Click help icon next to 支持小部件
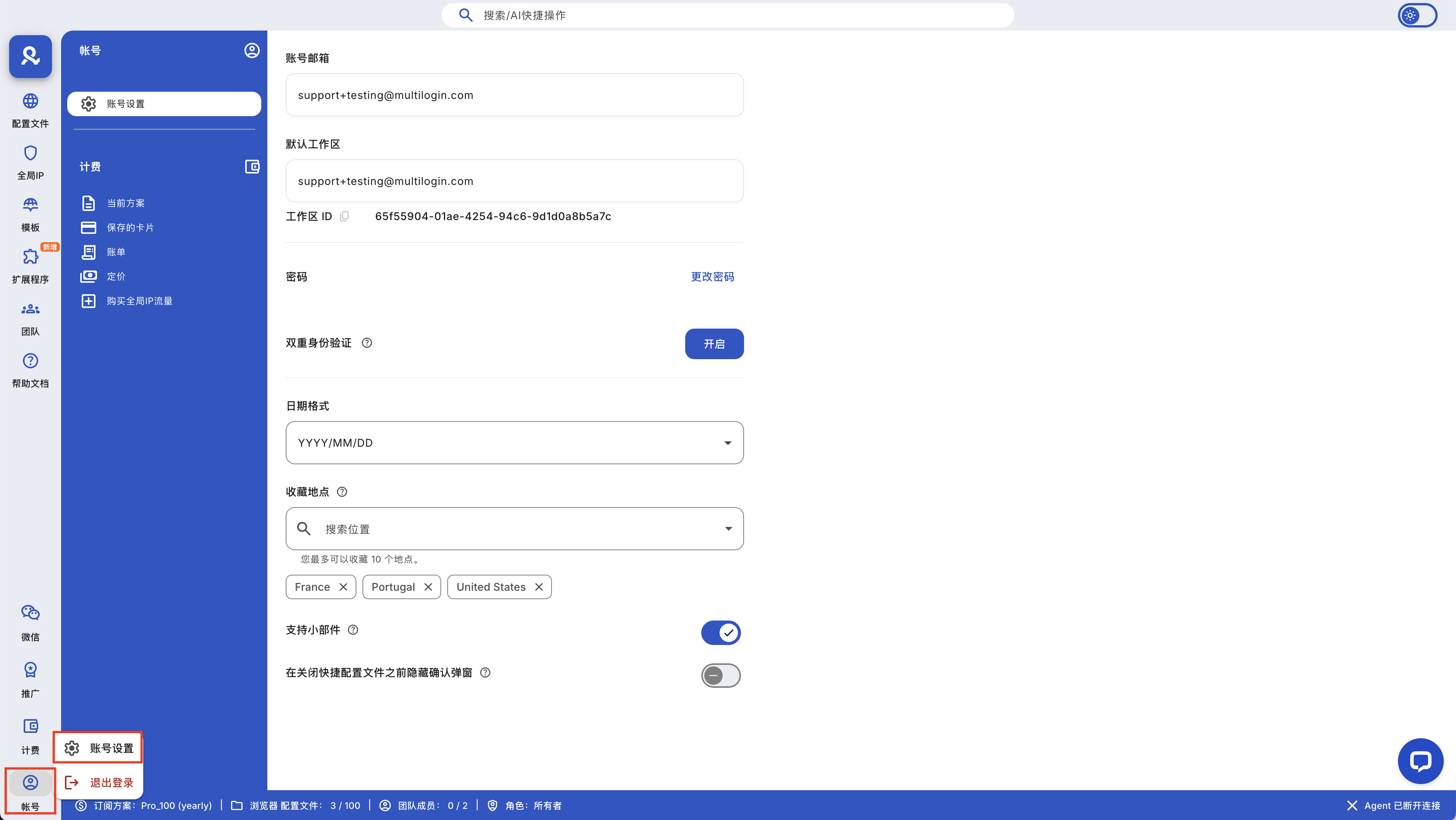The image size is (1456, 820). tap(353, 629)
